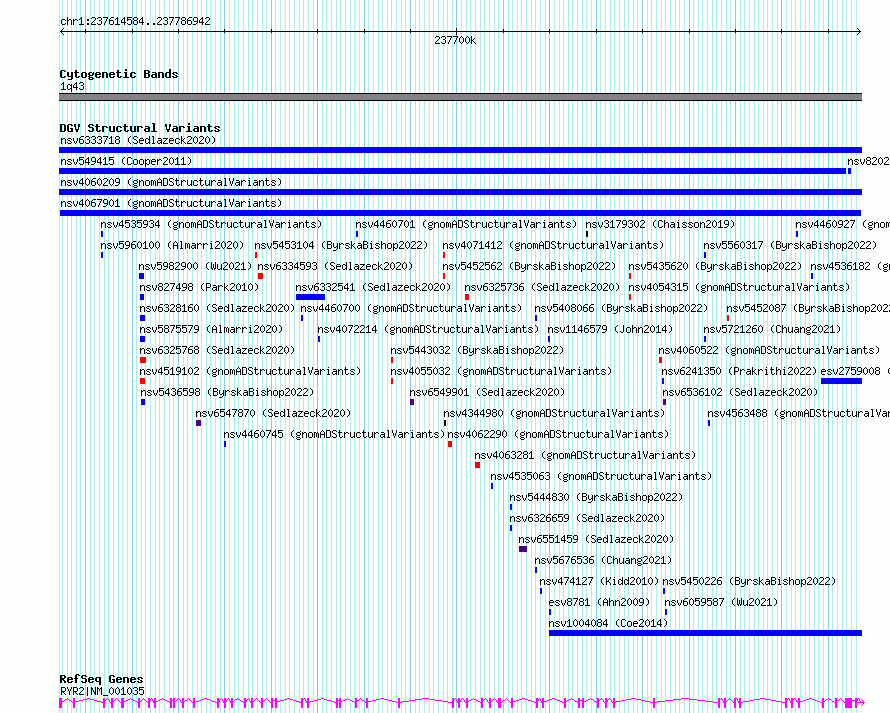This screenshot has width=890, height=713.
Task: Click the nsv5721260 (Chuang2021) label
Action: pyautogui.click(x=772, y=329)
